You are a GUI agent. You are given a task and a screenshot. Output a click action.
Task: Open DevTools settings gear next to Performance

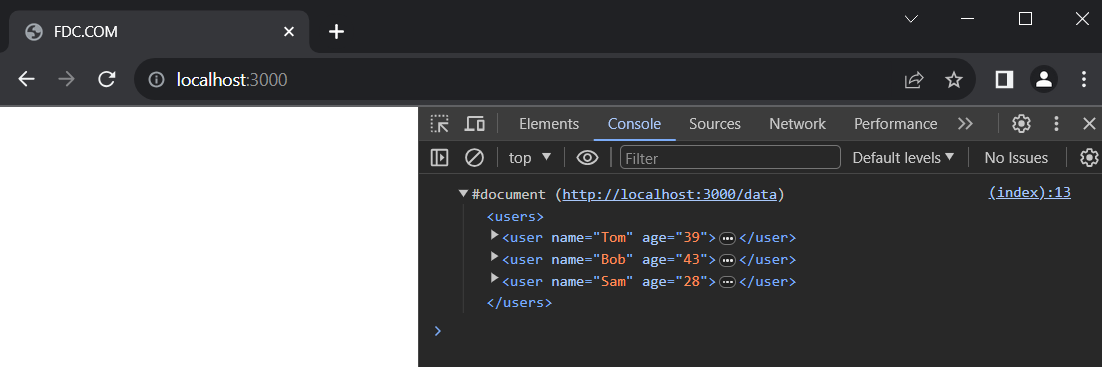(1021, 124)
